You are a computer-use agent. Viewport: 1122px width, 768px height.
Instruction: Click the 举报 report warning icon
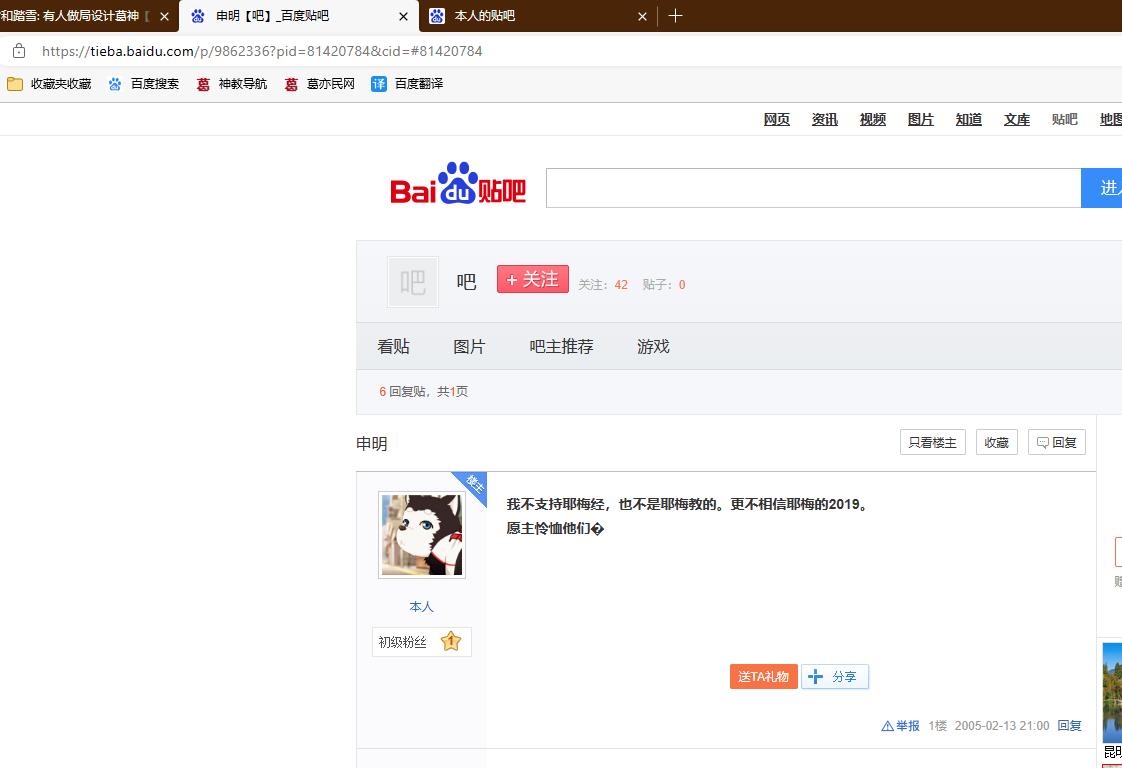(887, 726)
